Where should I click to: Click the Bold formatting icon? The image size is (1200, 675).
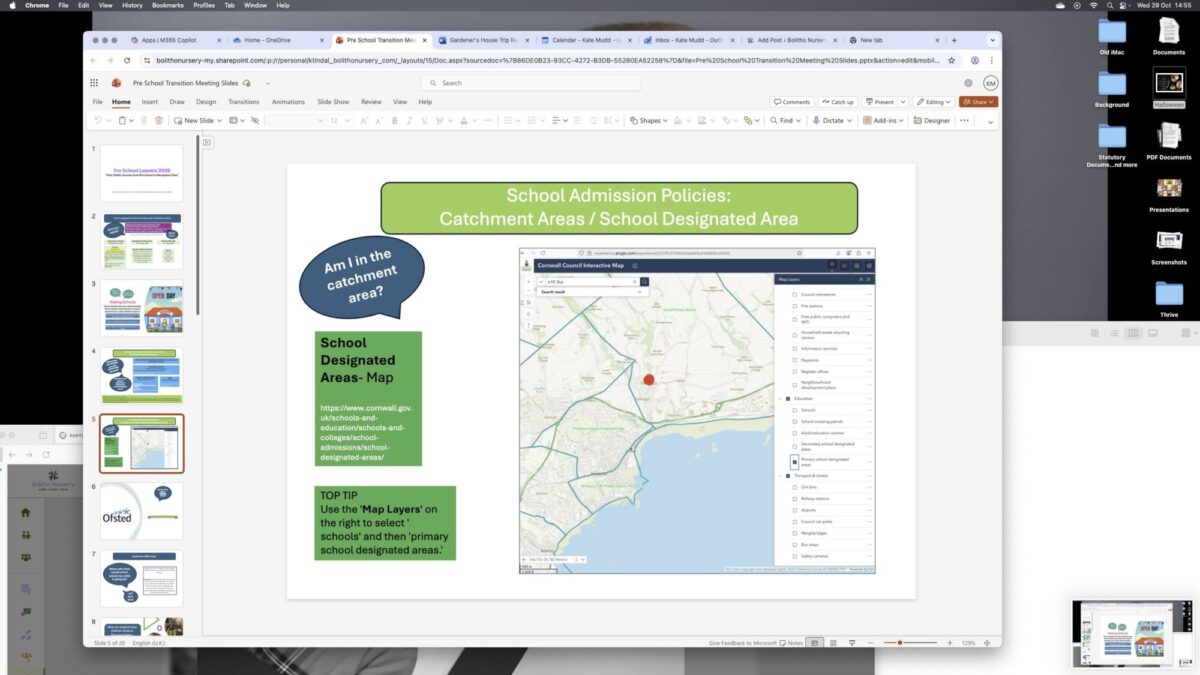click(x=394, y=120)
